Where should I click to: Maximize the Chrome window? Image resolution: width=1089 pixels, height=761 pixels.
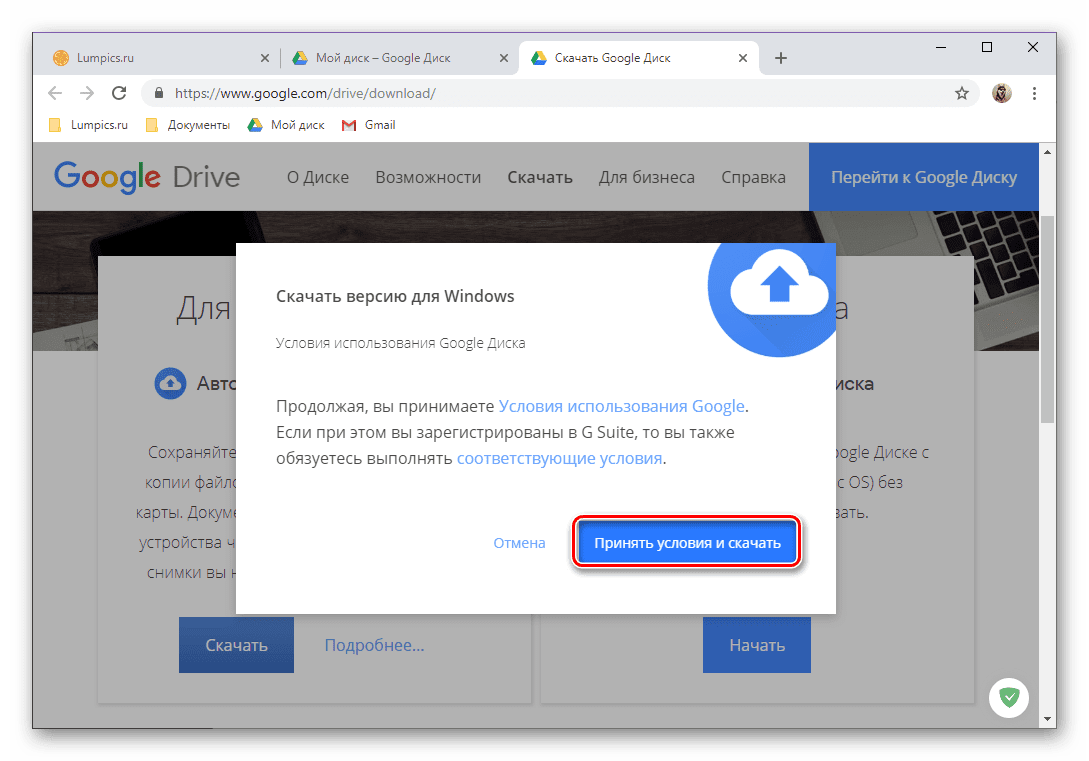(987, 47)
